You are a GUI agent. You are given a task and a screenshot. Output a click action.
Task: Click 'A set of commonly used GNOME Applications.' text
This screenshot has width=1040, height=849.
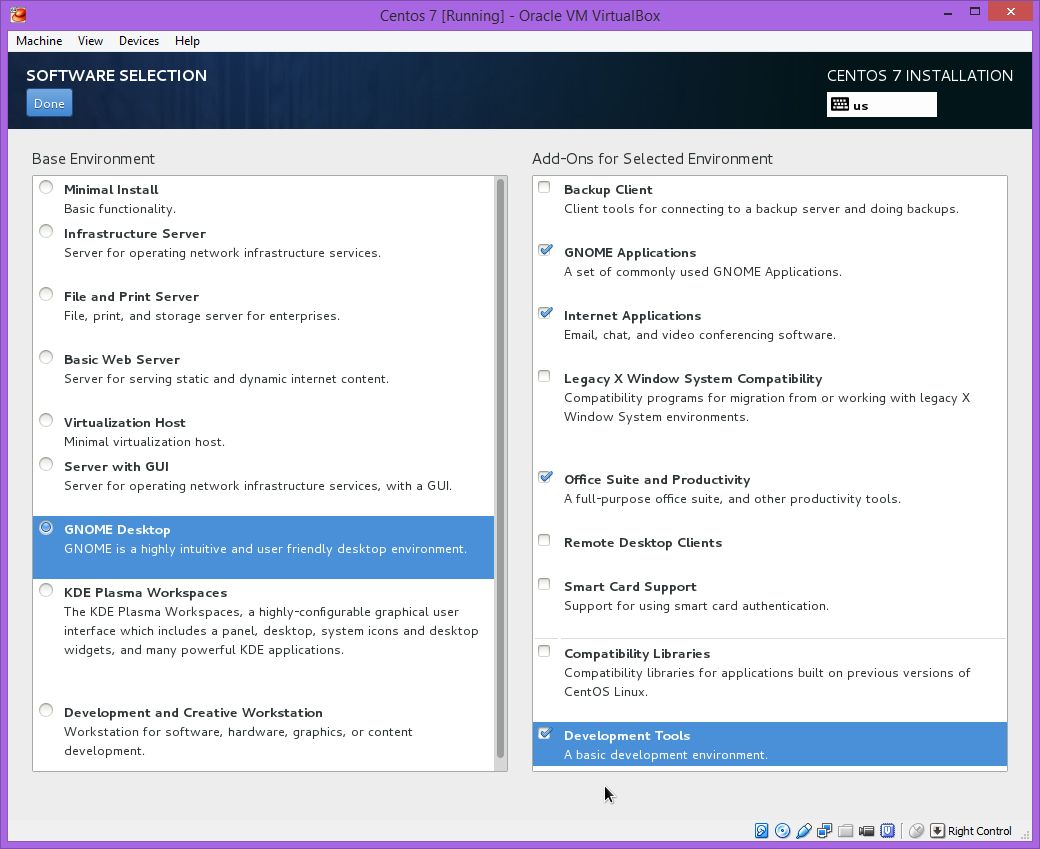tap(703, 272)
